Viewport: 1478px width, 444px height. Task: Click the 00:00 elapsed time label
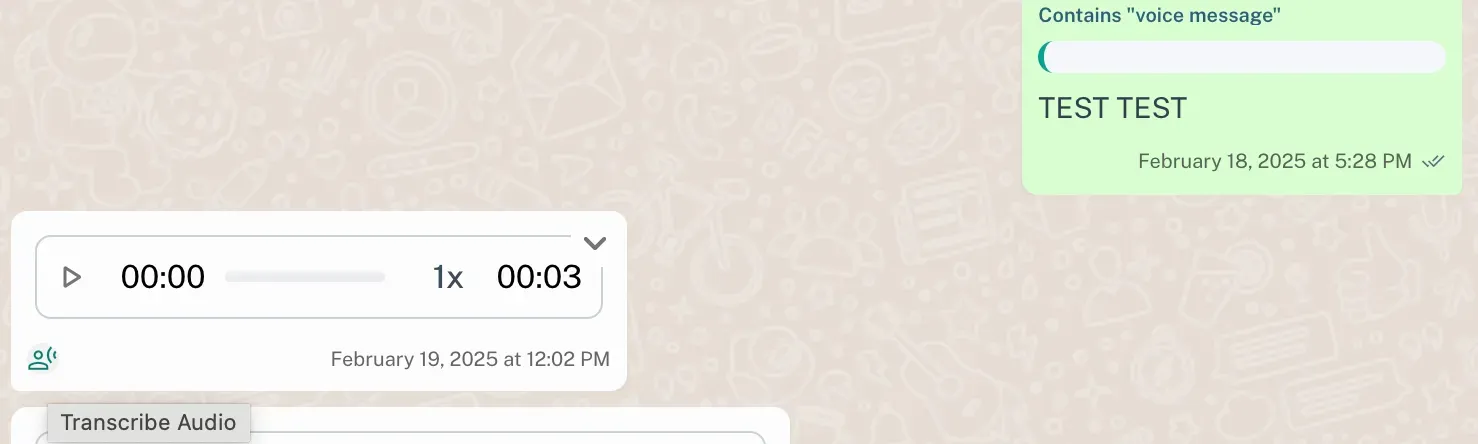pyautogui.click(x=163, y=277)
